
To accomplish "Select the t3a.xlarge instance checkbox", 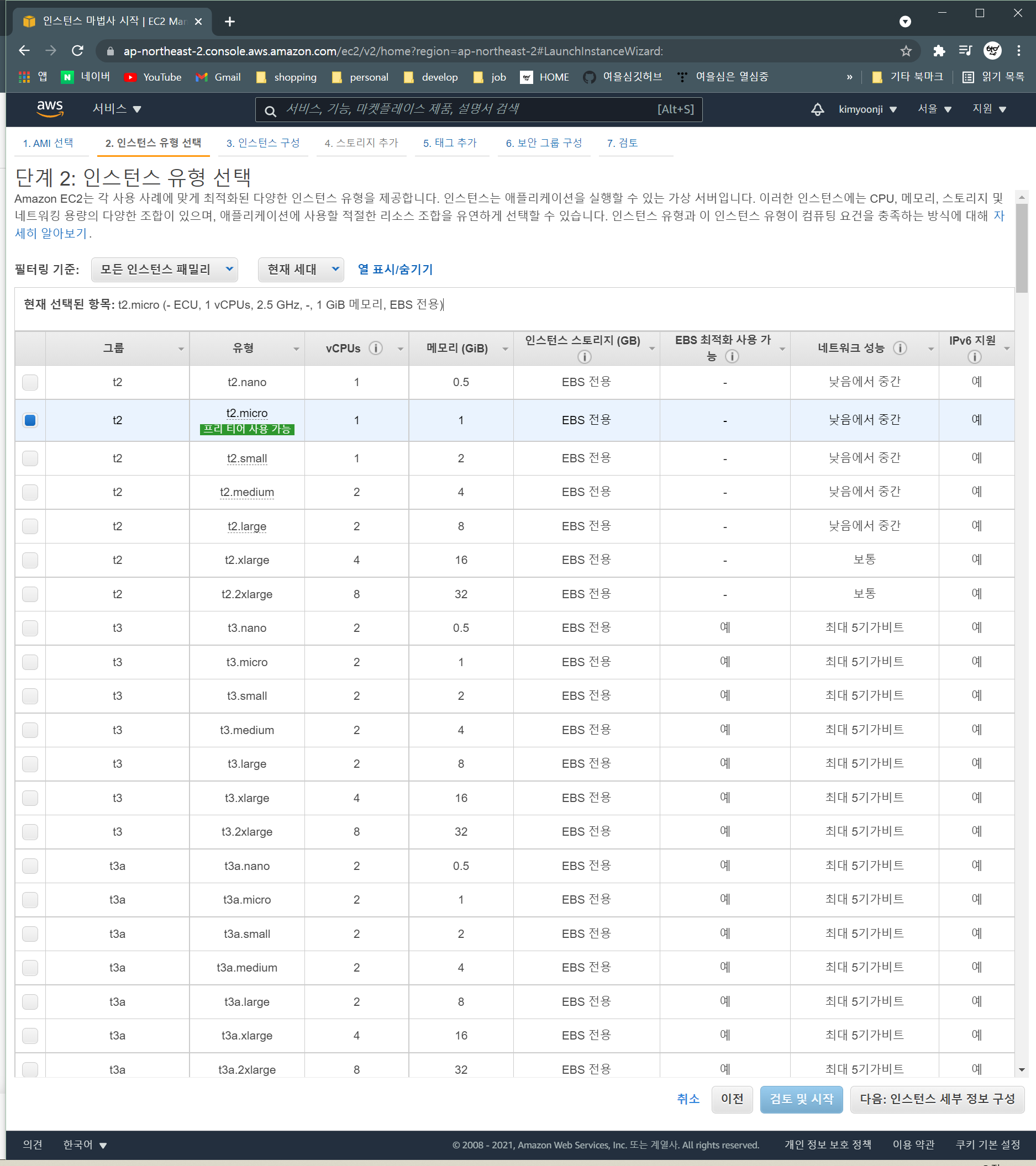I will click(30, 1036).
